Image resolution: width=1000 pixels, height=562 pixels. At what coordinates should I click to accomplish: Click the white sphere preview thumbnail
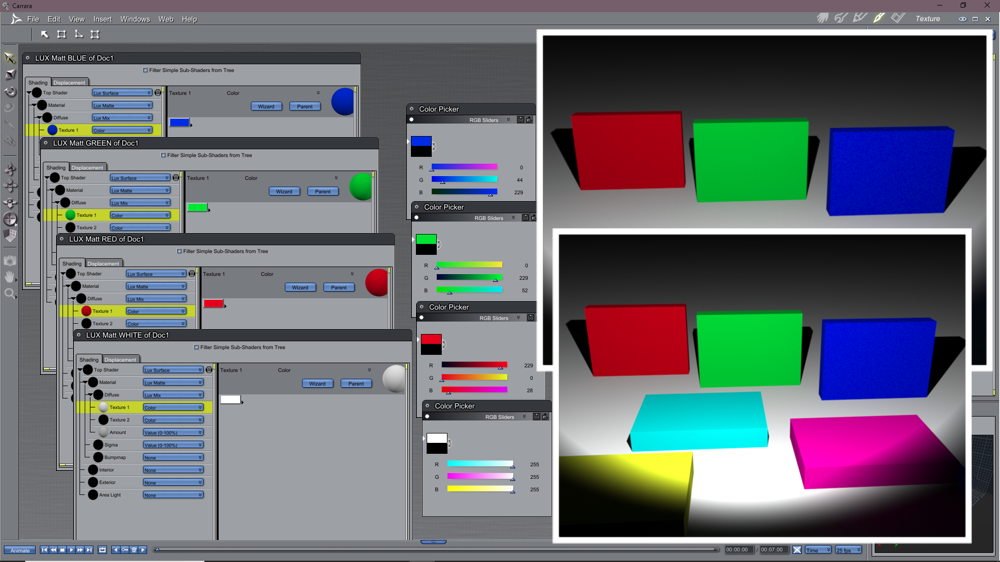tap(395, 378)
